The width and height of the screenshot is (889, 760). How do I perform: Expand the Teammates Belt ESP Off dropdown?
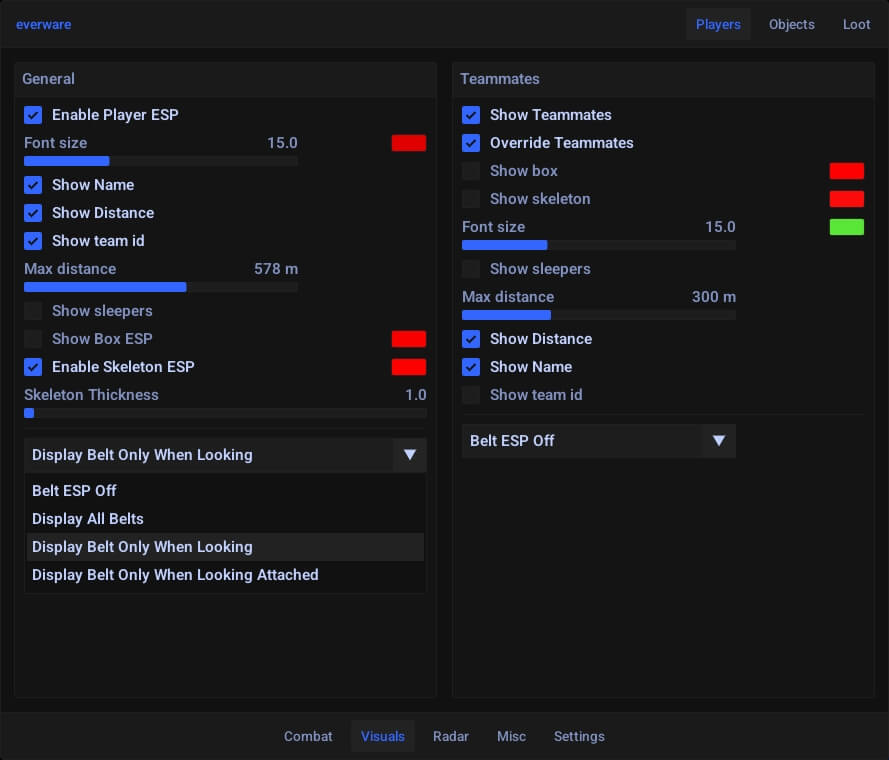point(718,441)
